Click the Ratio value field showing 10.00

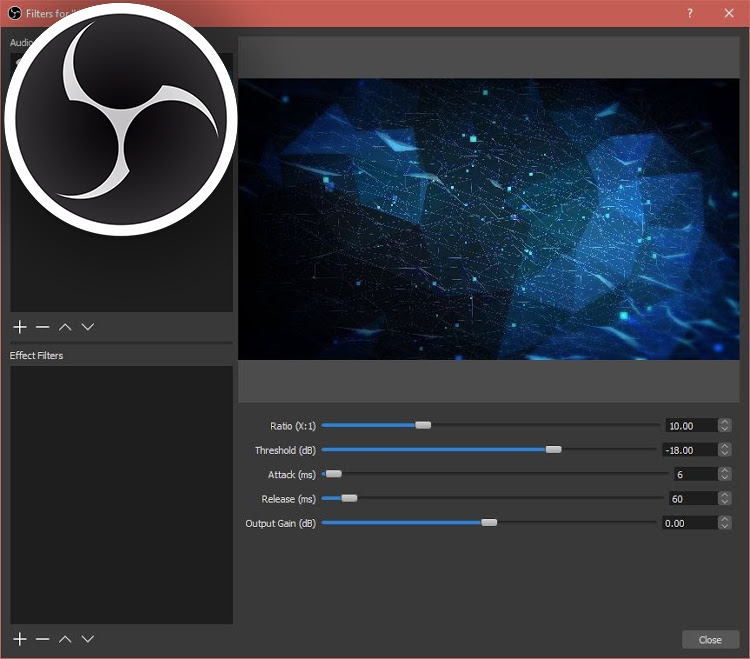pos(691,426)
